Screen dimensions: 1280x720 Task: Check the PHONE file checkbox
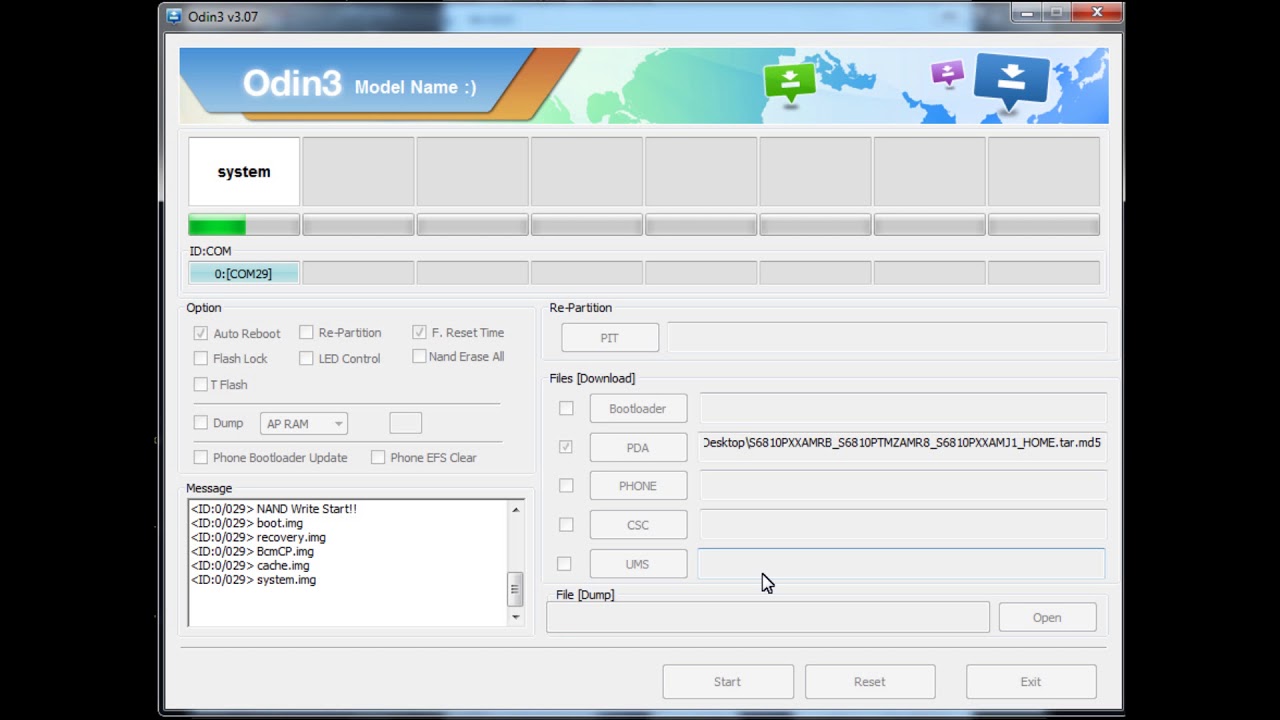tap(566, 485)
